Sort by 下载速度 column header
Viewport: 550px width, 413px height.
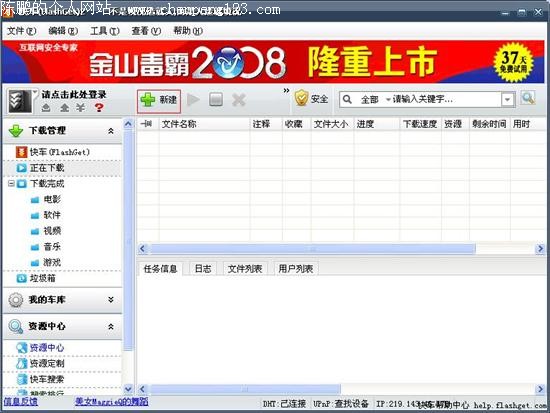click(x=420, y=124)
